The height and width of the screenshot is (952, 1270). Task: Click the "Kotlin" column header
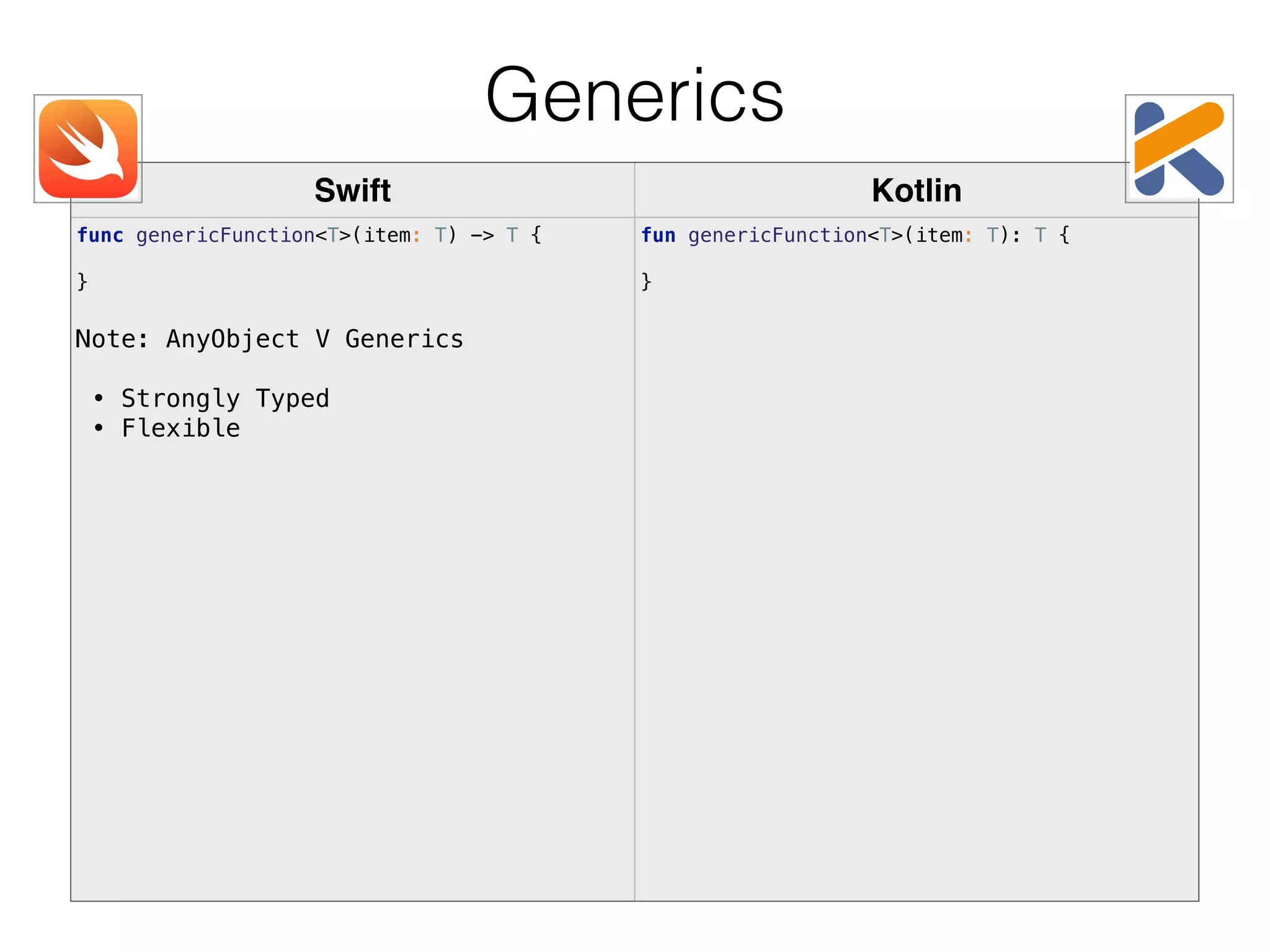coord(916,190)
